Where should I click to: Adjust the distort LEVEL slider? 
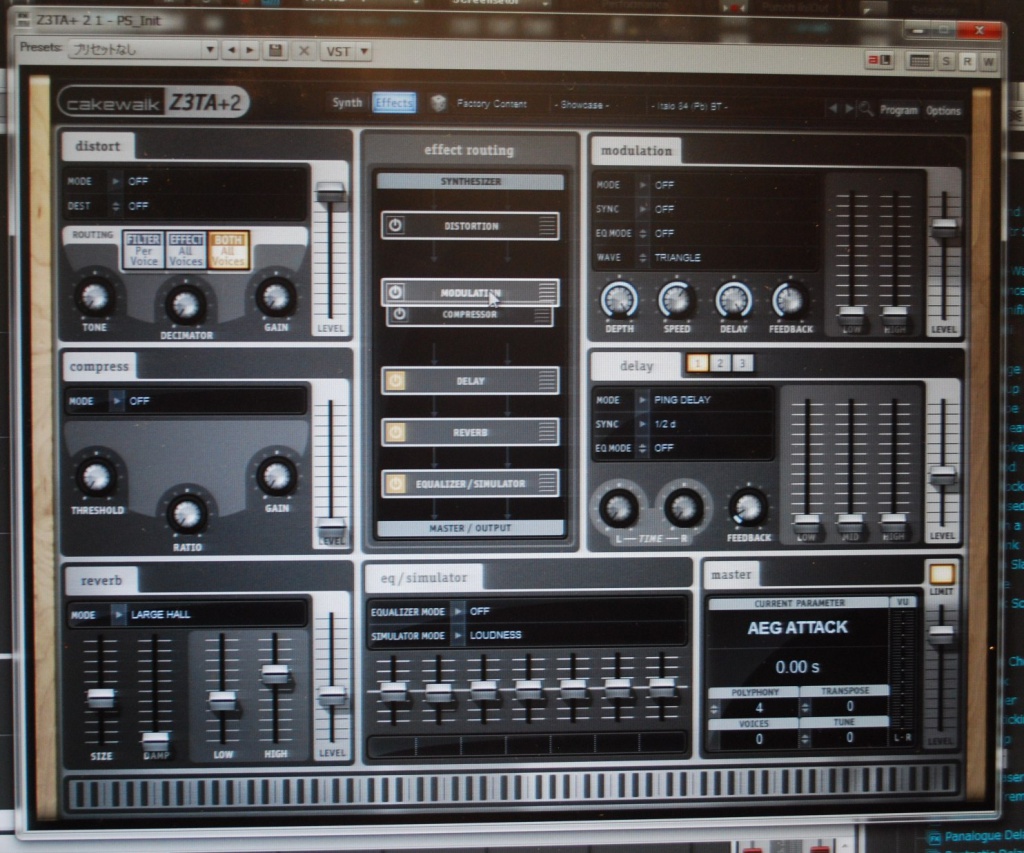click(x=330, y=193)
